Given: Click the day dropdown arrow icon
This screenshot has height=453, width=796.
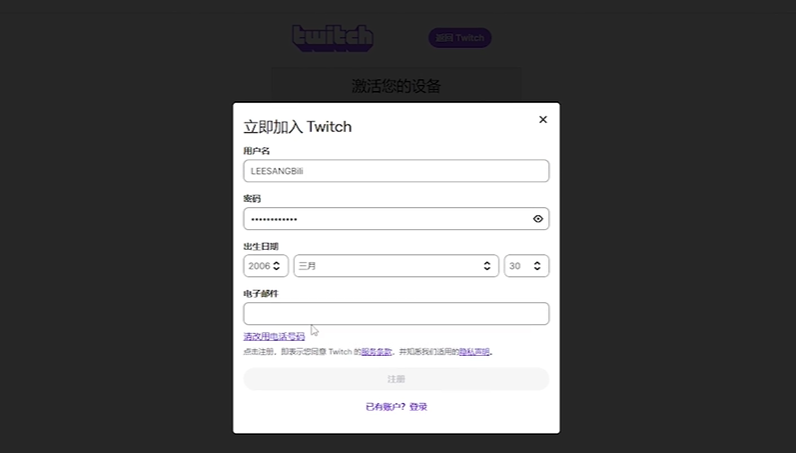Looking at the screenshot, I should click(538, 266).
